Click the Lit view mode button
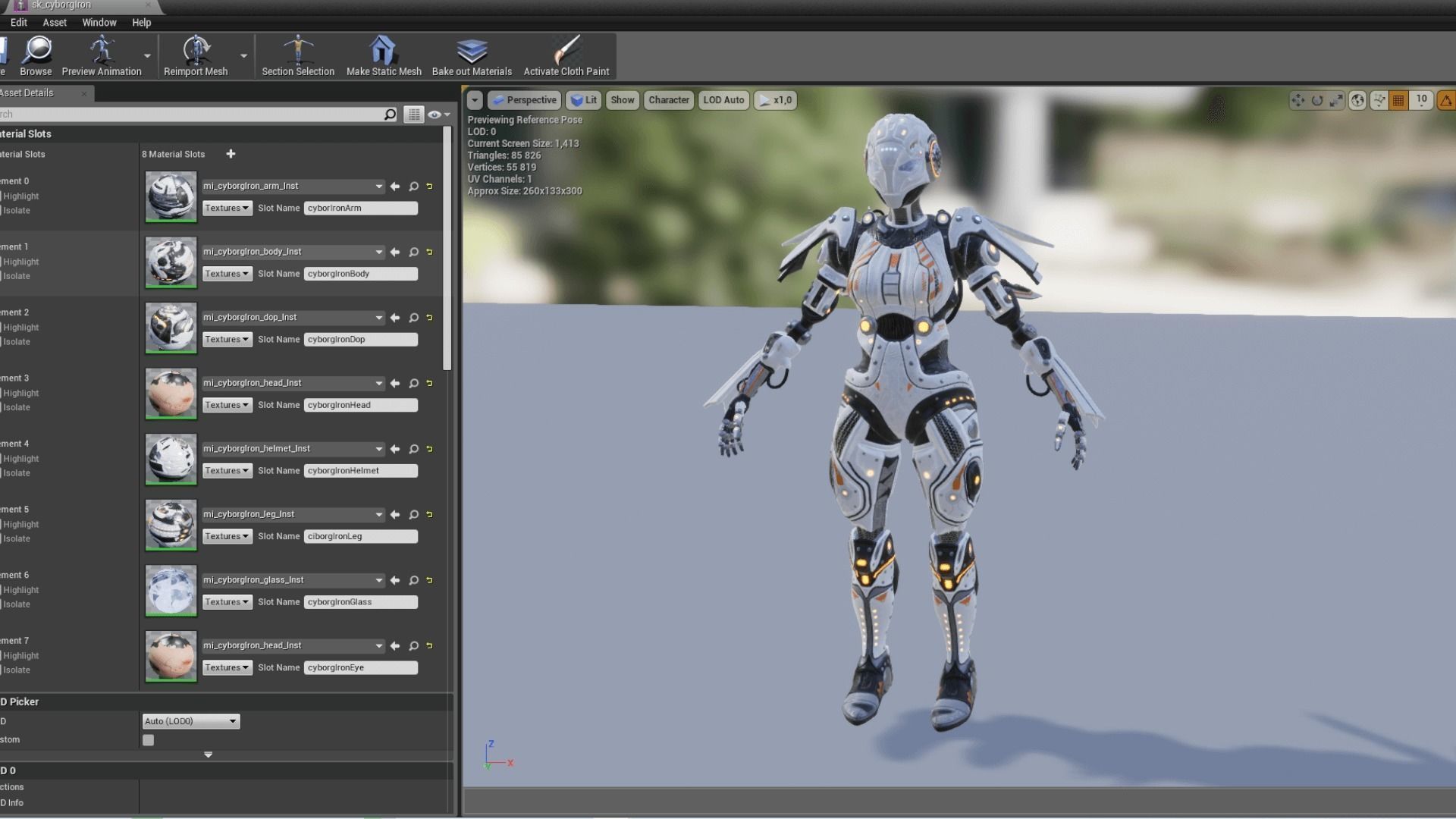Screen dimensions: 1456x819 click(584, 100)
